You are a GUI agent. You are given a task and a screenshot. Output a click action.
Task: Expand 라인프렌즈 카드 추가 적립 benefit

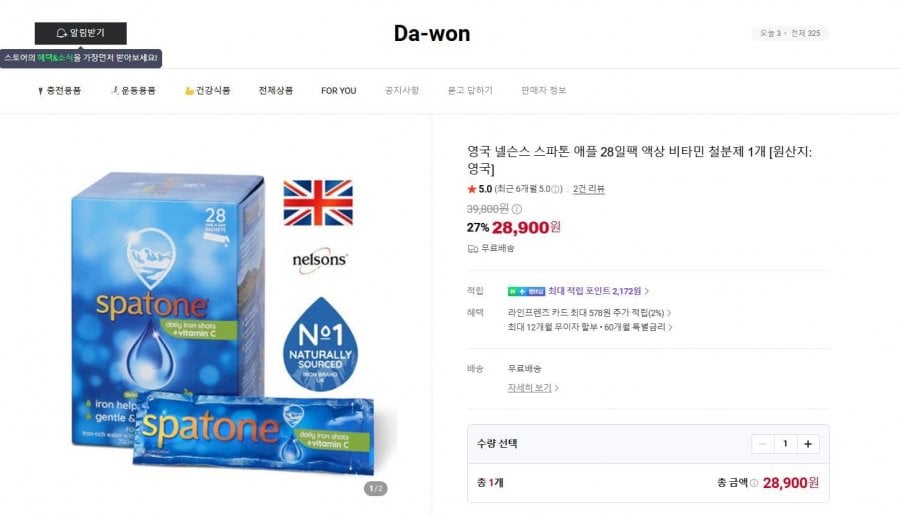coord(589,313)
